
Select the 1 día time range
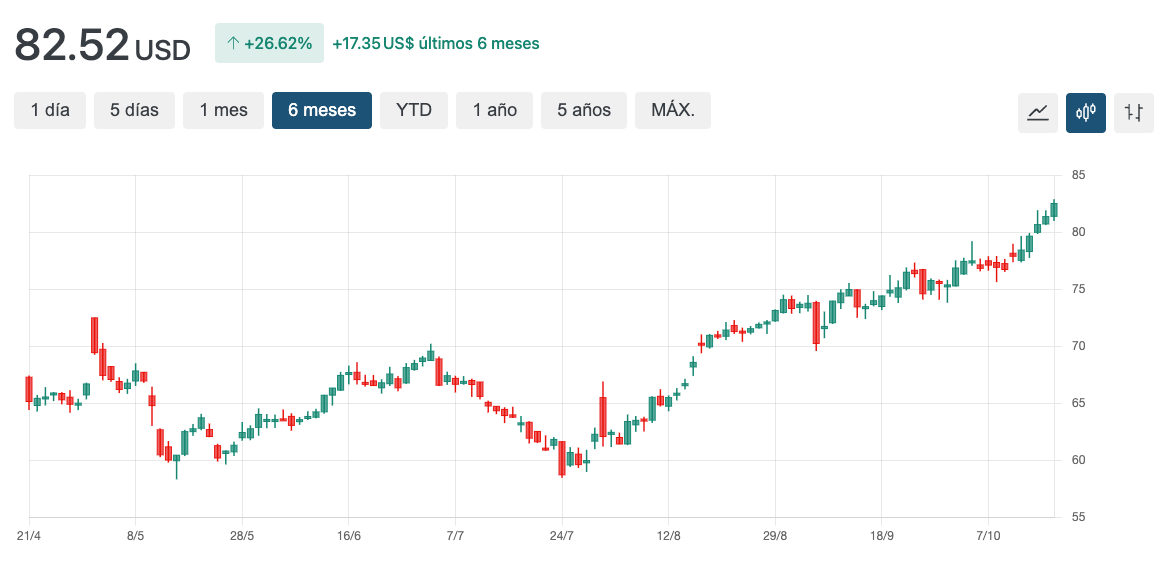[x=50, y=110]
